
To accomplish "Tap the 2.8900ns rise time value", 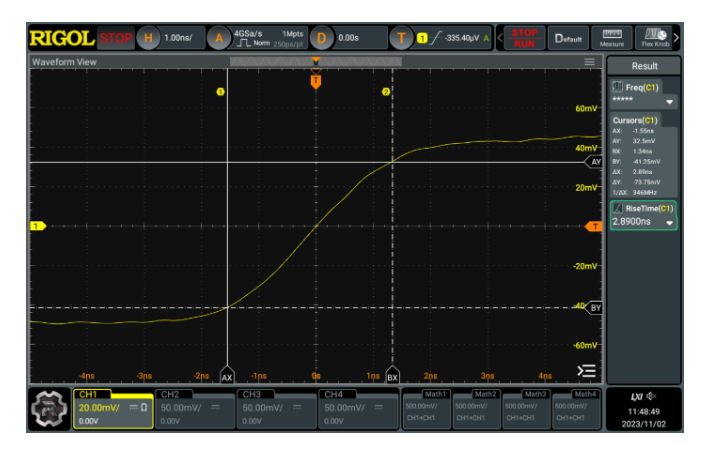I will click(631, 222).
